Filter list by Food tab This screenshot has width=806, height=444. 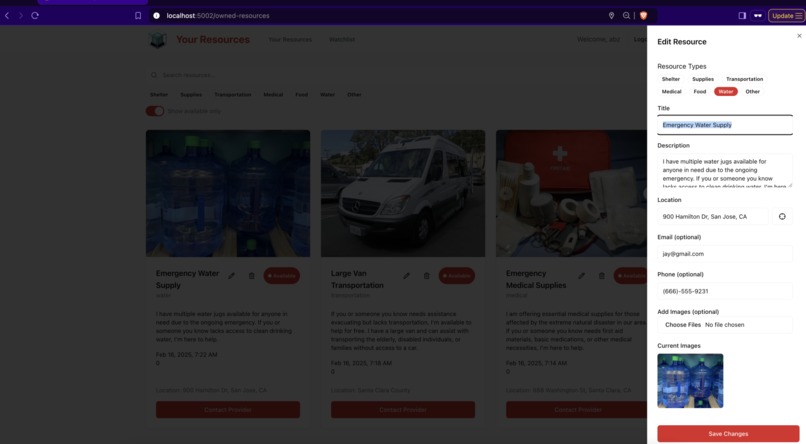[301, 95]
